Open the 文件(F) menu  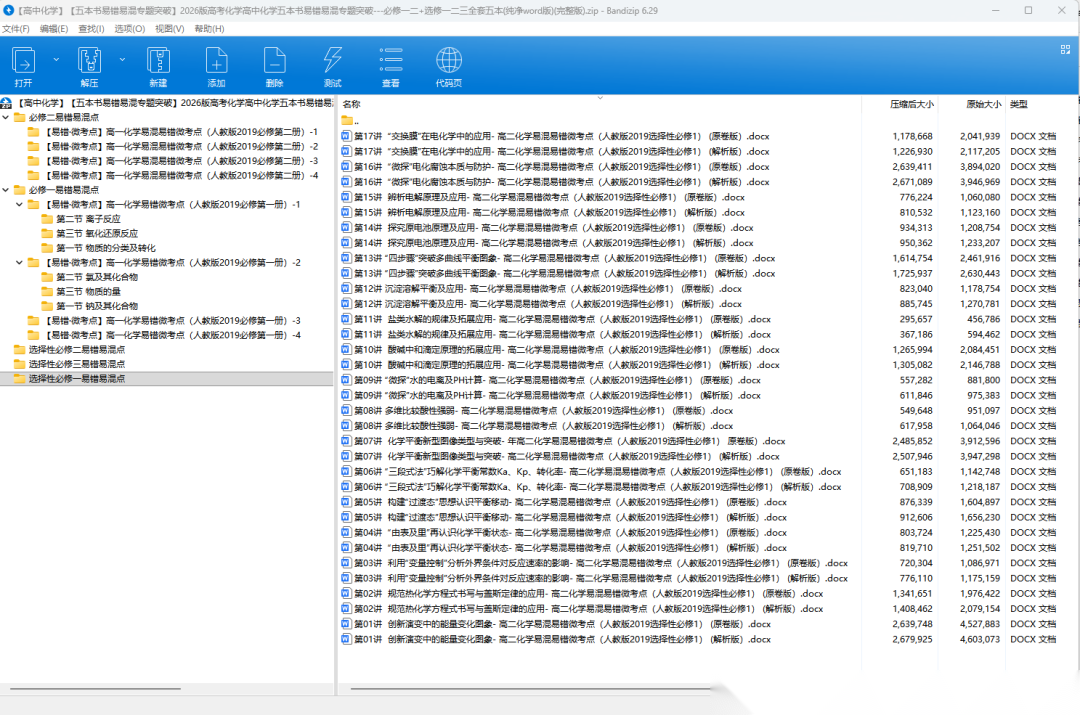[16, 29]
